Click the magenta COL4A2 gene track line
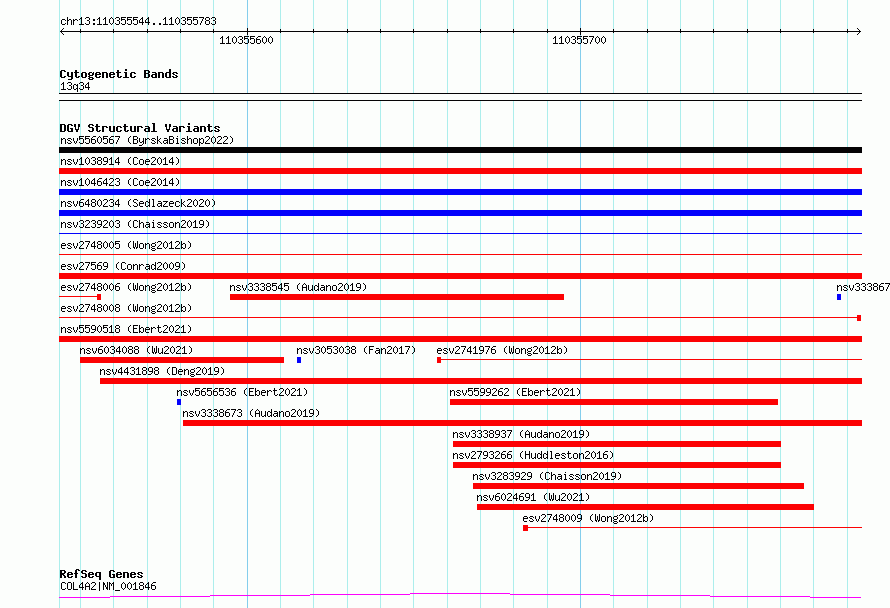The image size is (890, 608). coord(460,596)
